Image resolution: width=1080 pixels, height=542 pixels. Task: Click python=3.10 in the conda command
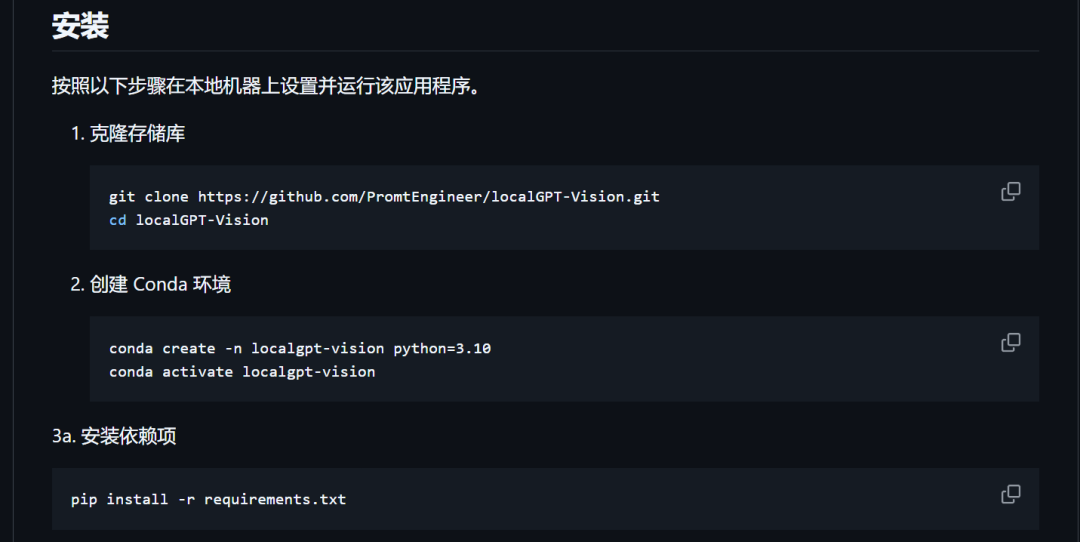point(442,349)
